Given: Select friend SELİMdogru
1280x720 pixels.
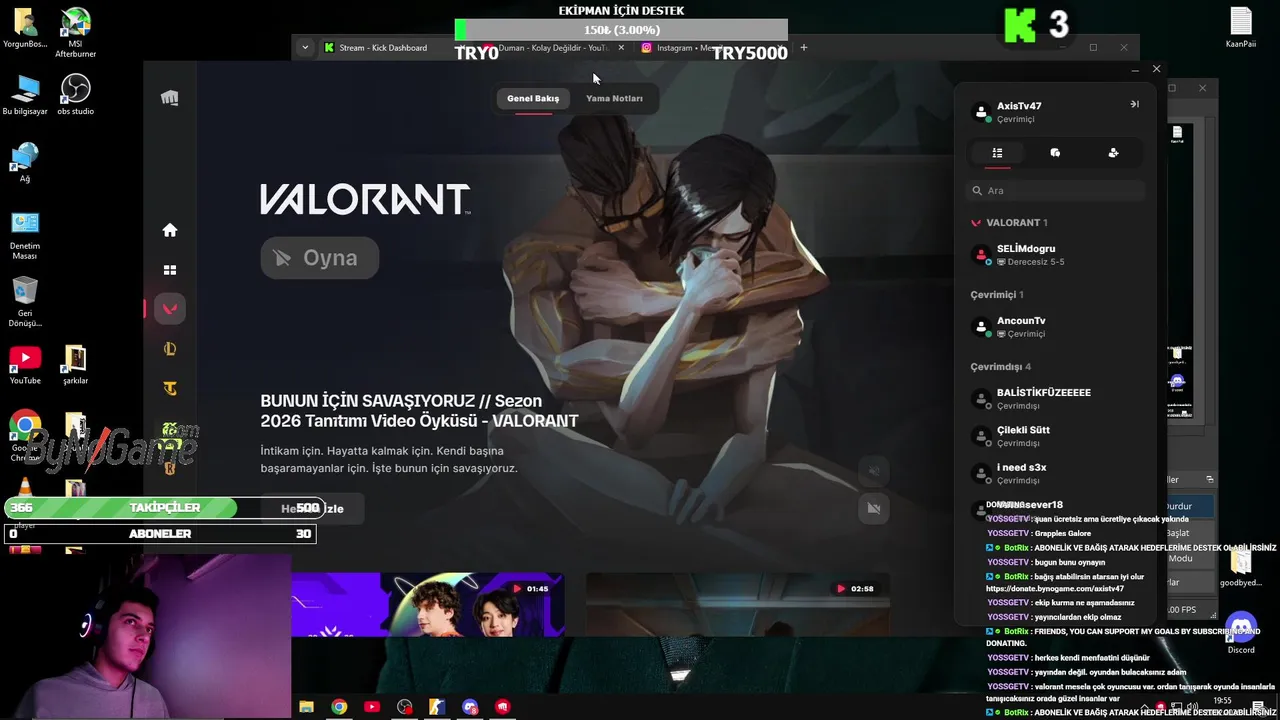Looking at the screenshot, I should point(1056,255).
